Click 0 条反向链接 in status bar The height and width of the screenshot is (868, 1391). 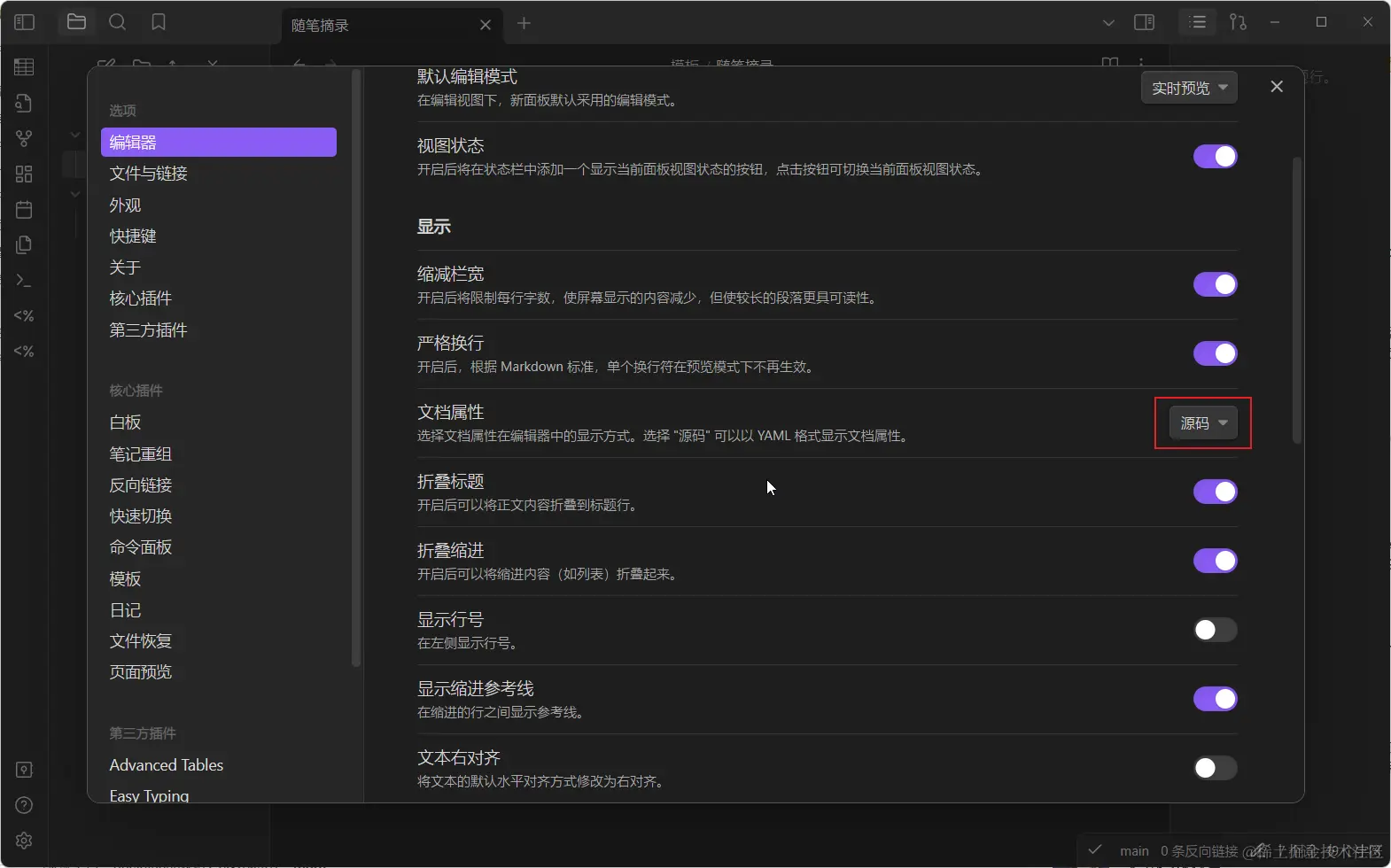(x=1200, y=851)
